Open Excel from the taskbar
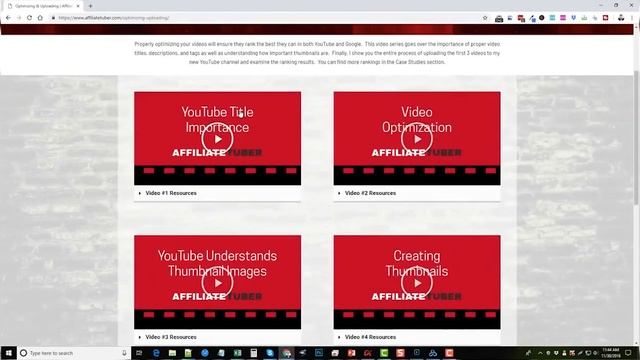The width and height of the screenshot is (640, 360). [x=237, y=353]
